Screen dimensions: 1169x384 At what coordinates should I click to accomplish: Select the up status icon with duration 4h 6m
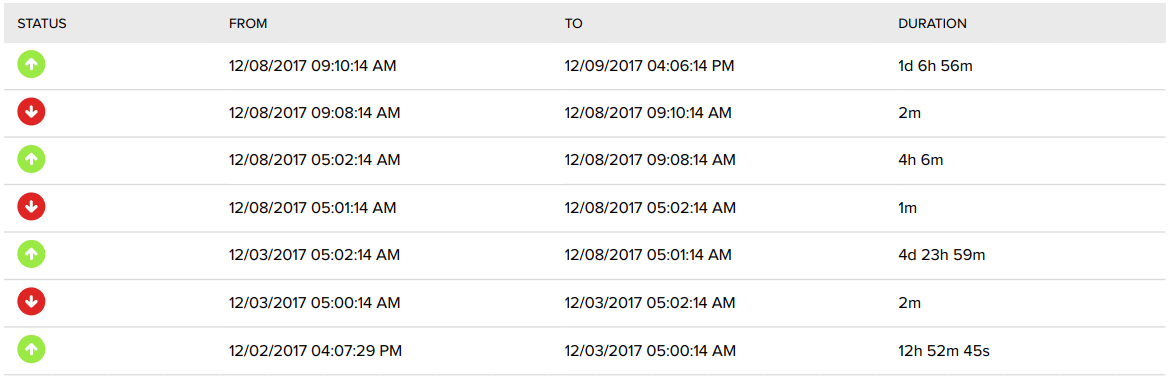[31, 160]
